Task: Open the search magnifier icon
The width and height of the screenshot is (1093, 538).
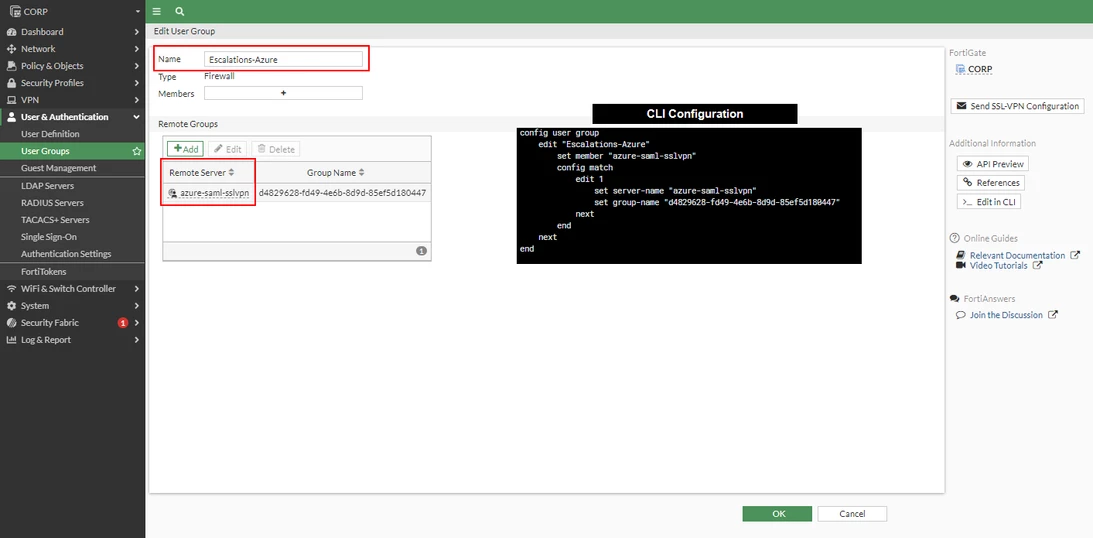Action: pos(180,12)
